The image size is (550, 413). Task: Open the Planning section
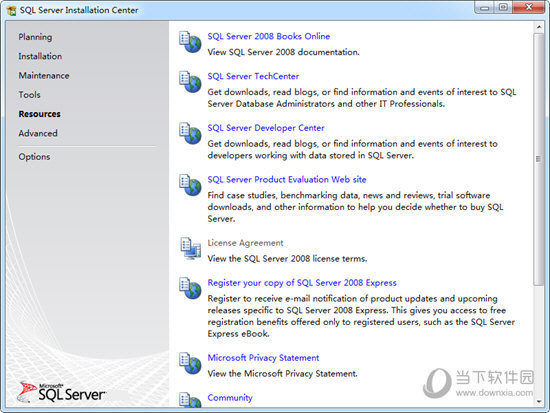35,37
